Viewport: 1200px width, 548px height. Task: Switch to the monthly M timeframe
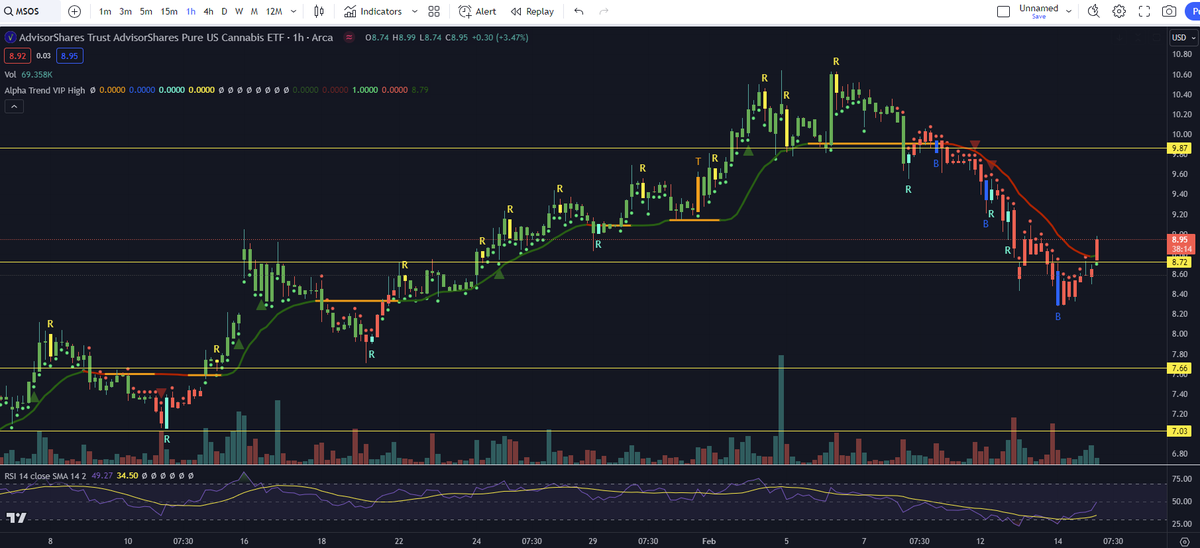tap(252, 11)
